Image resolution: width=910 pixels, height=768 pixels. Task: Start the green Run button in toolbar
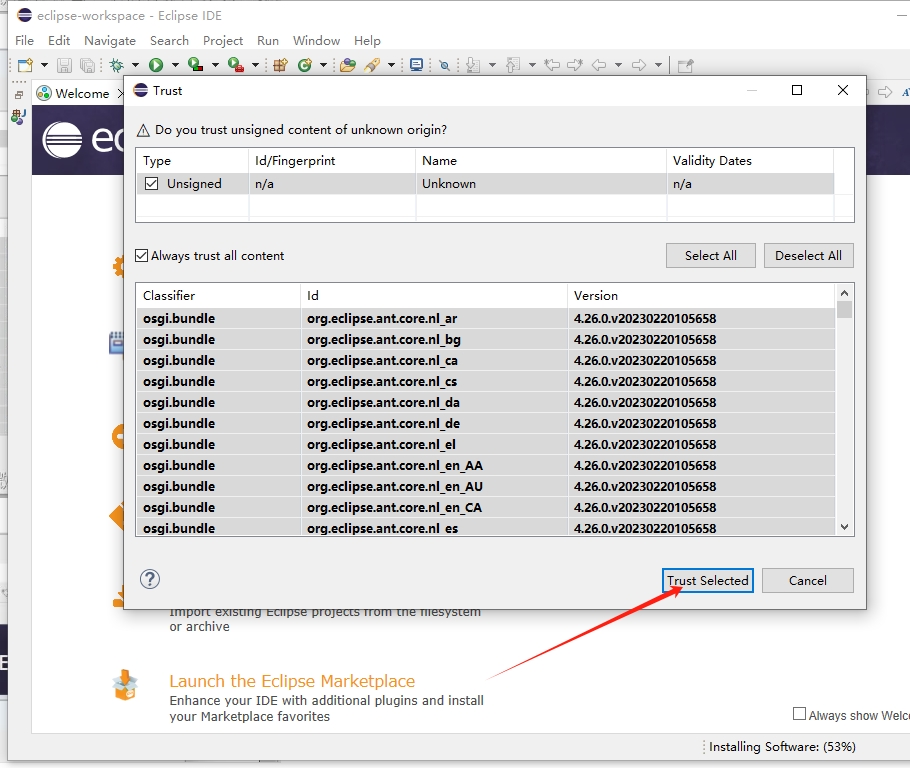point(156,65)
